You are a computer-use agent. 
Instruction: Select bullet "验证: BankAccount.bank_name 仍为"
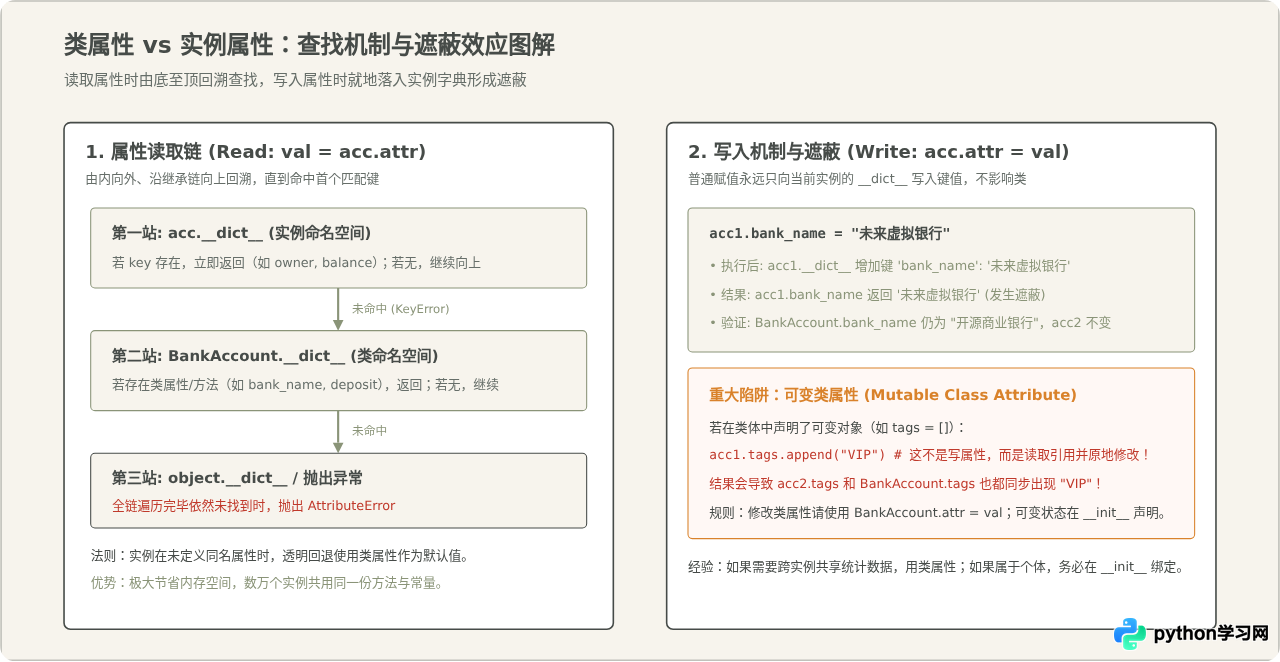pos(910,323)
